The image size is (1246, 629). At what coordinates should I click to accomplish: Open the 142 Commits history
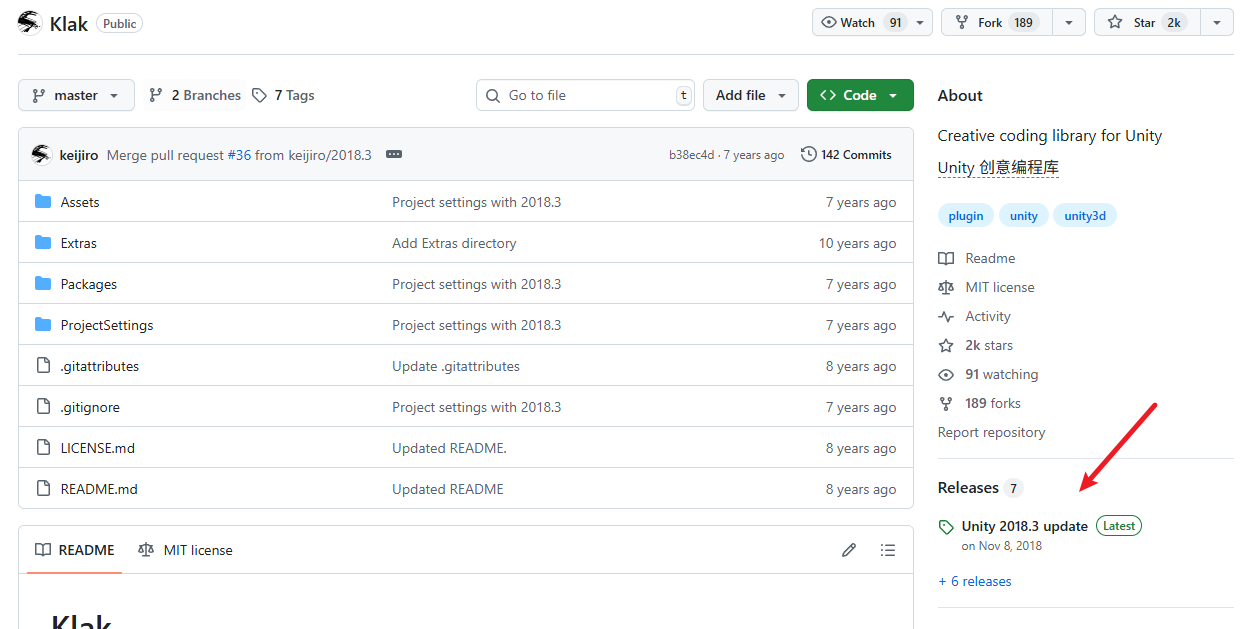846,155
